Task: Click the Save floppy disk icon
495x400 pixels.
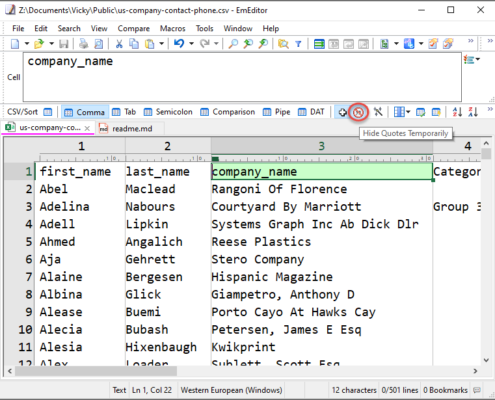Action: point(64,44)
